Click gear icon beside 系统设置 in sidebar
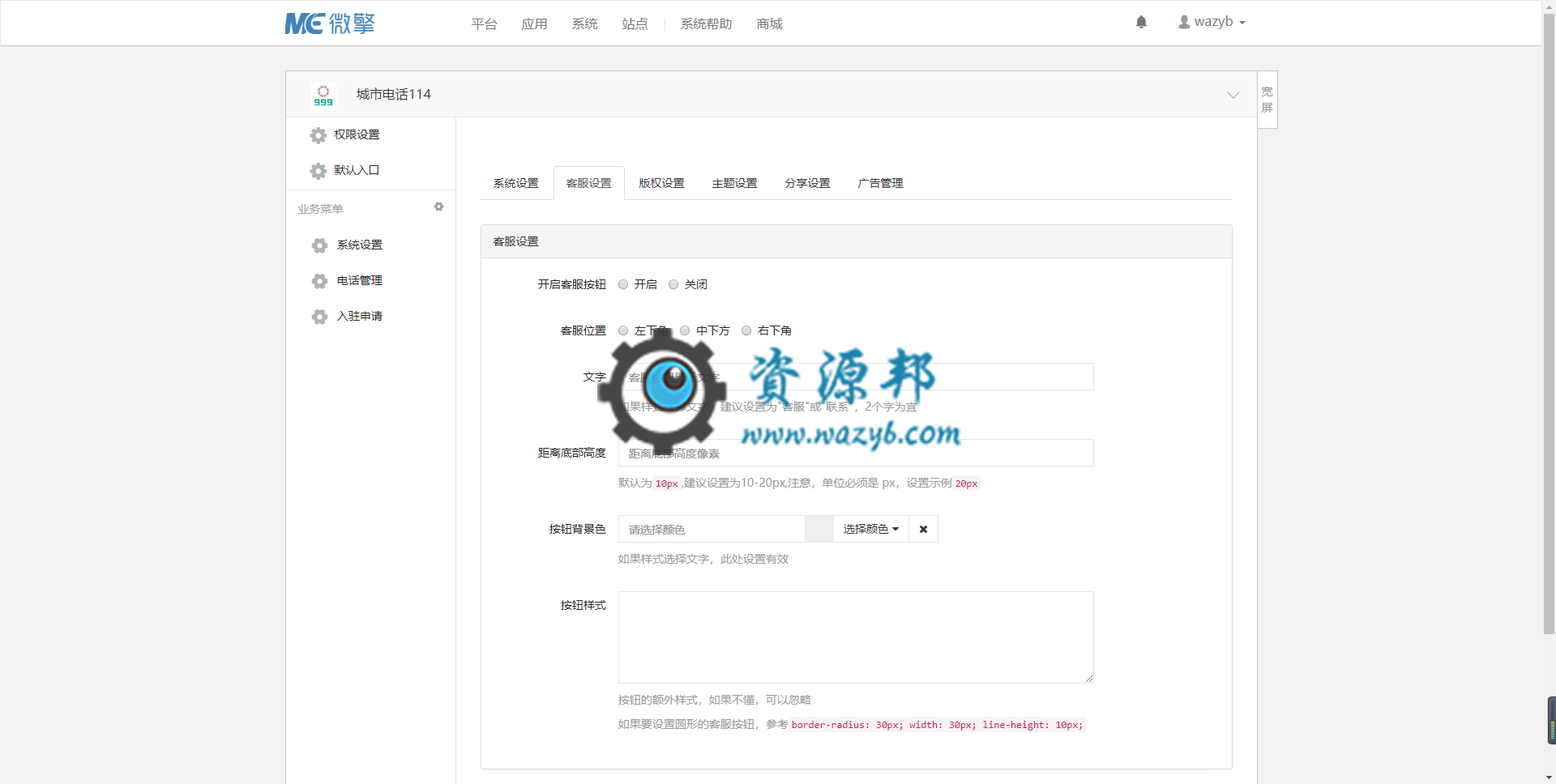 pyautogui.click(x=320, y=245)
